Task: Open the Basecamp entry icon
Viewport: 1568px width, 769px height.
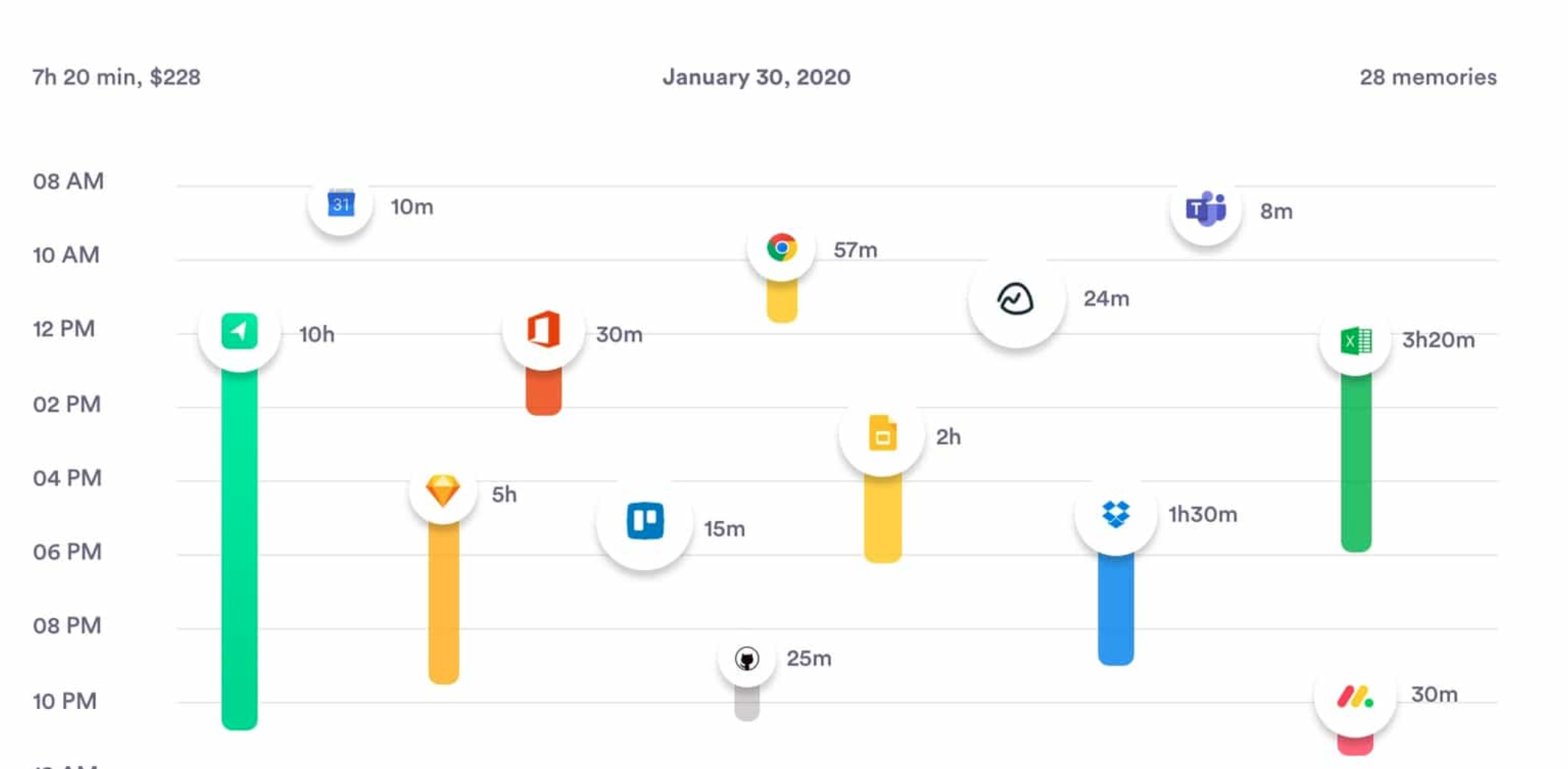Action: point(1015,298)
